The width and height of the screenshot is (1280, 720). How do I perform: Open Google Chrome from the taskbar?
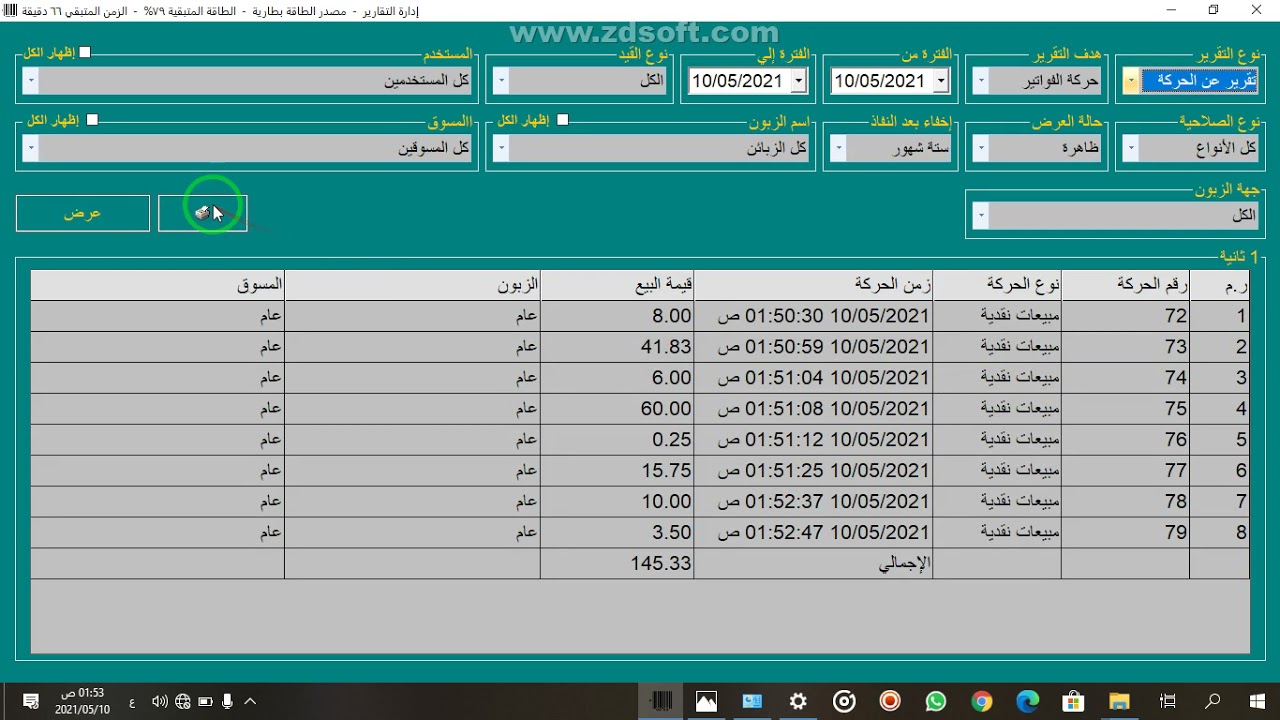point(982,701)
